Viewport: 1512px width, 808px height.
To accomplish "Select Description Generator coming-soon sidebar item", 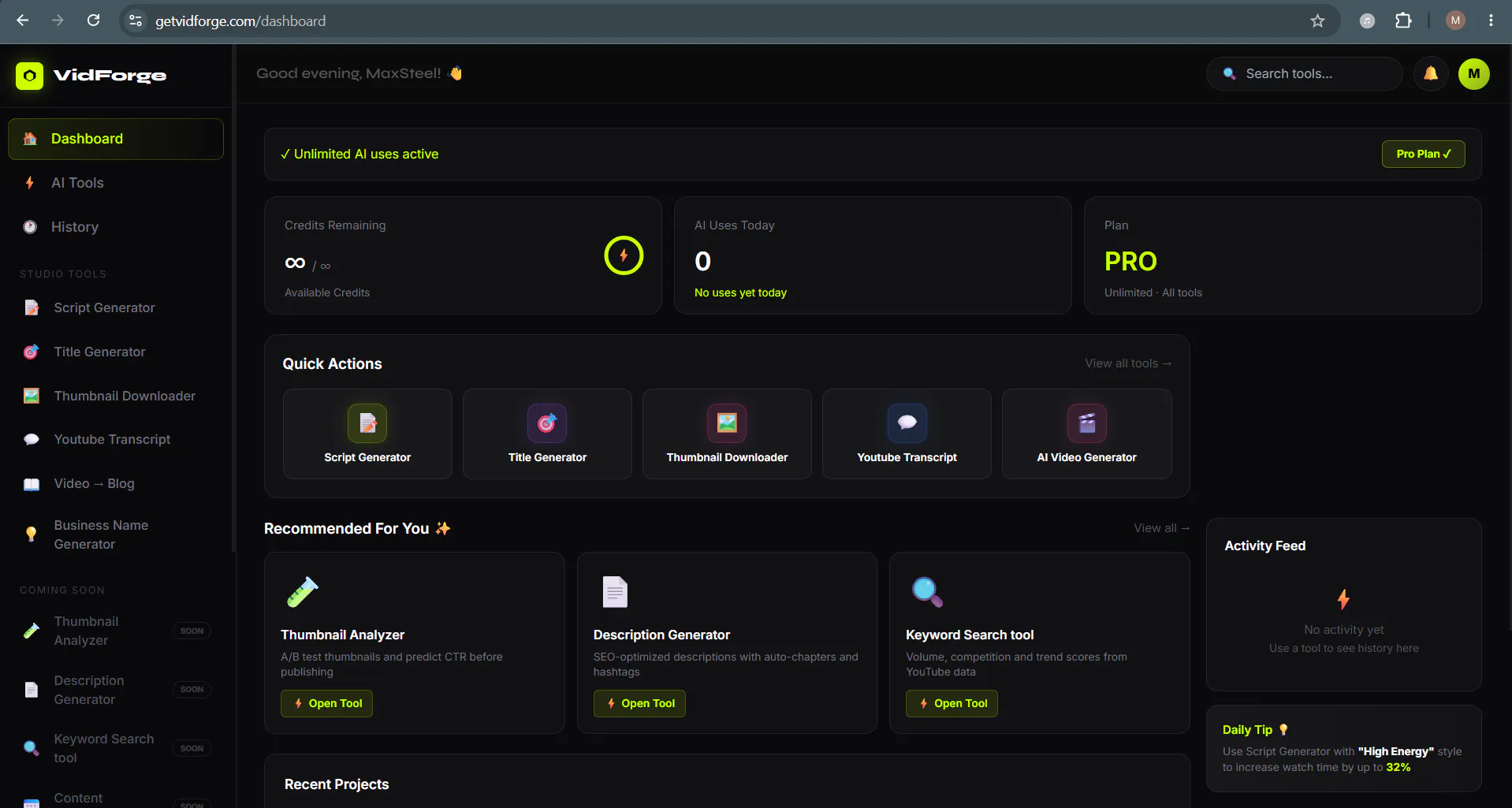I will click(x=116, y=690).
